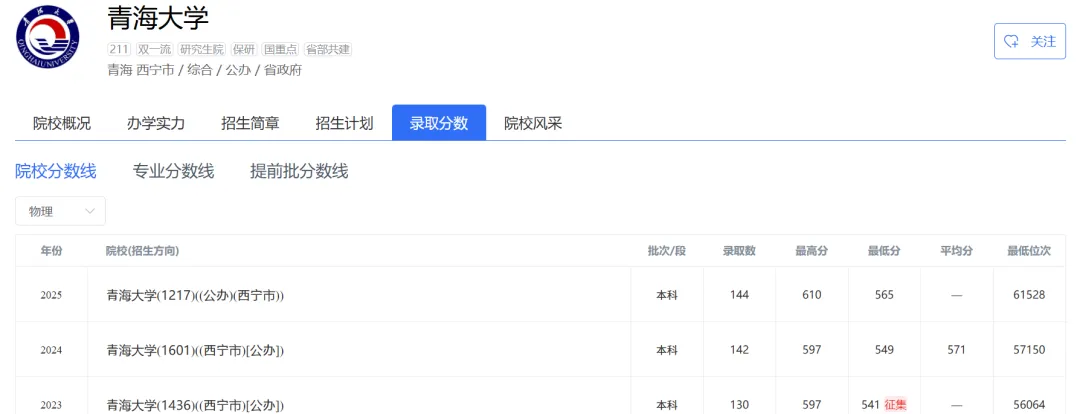Open the 招生计划 tab
This screenshot has height=414, width=1080.
[x=344, y=123]
